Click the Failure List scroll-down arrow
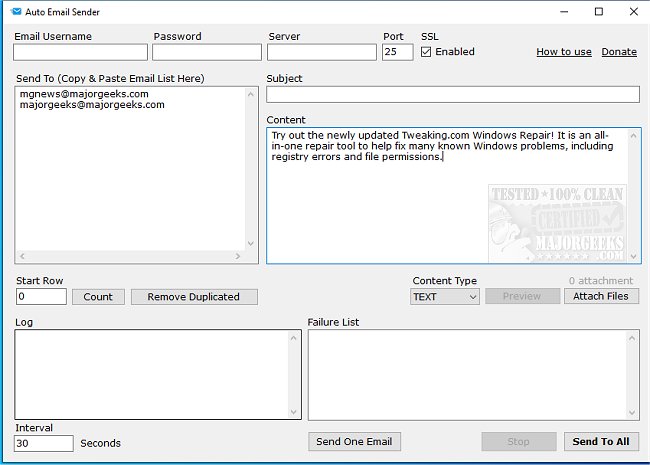Viewport: 650px width, 465px height. tap(632, 413)
